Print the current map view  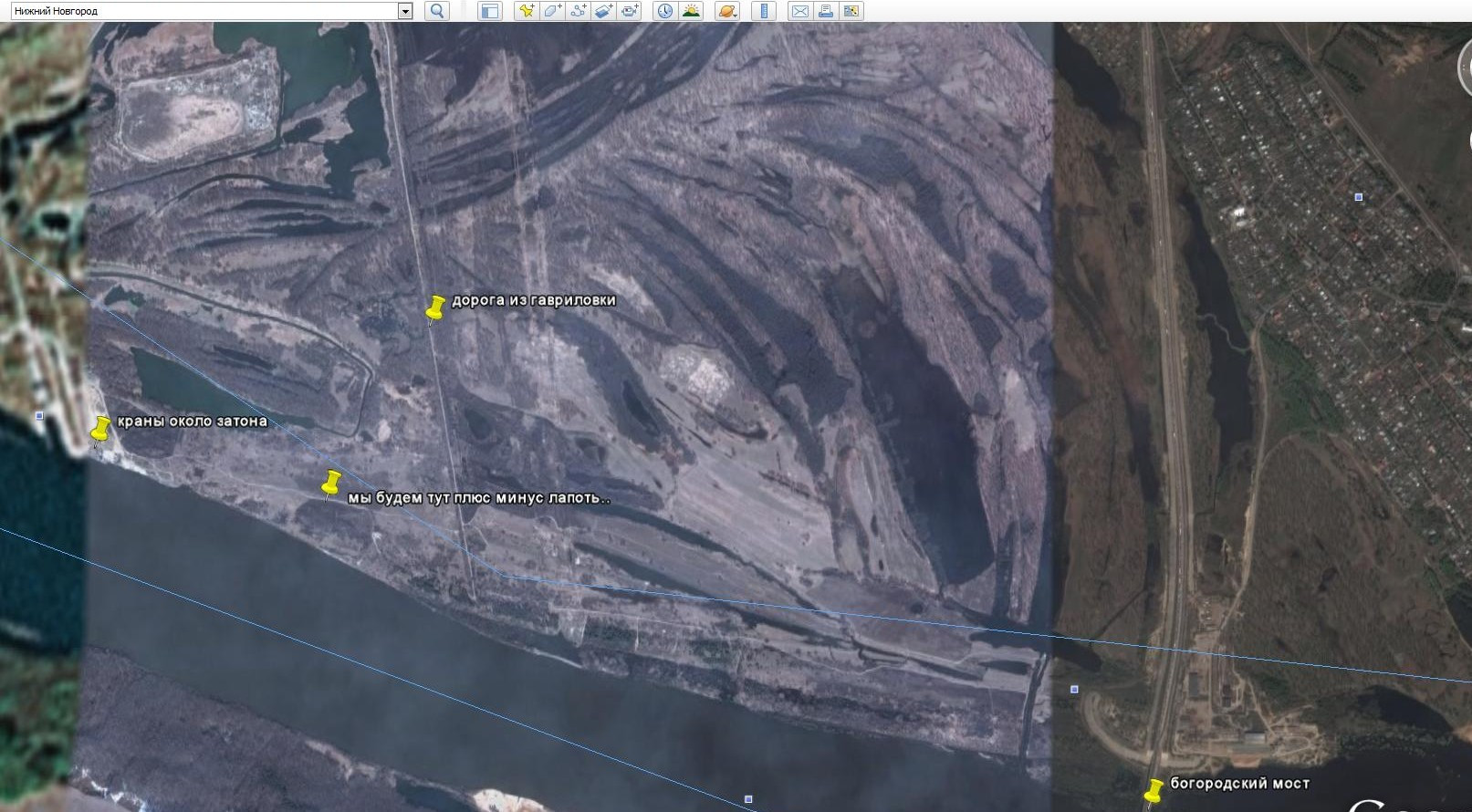(x=826, y=11)
